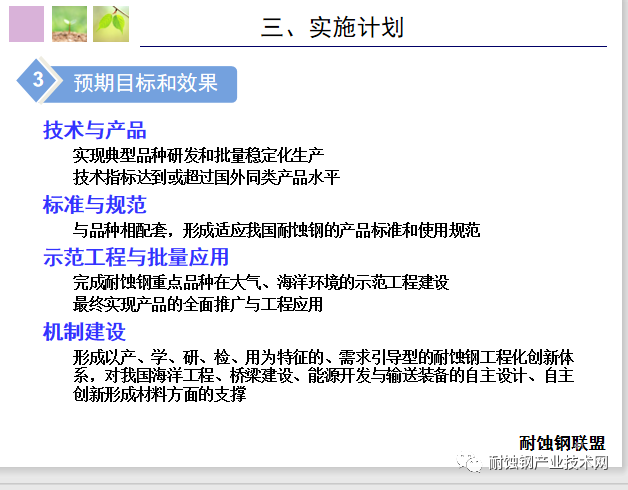Click the line 最终实现产品的全面推广与工程应用
The image size is (628, 490).
tap(198, 304)
